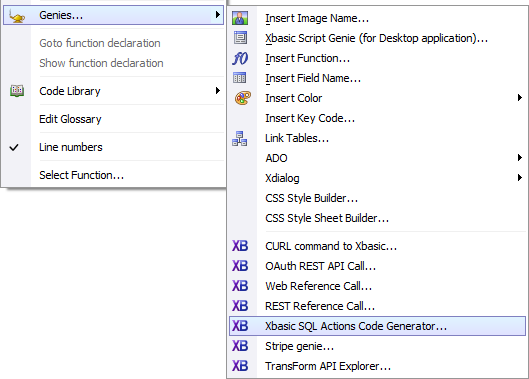Click the Insert Color palette icon

click(243, 98)
